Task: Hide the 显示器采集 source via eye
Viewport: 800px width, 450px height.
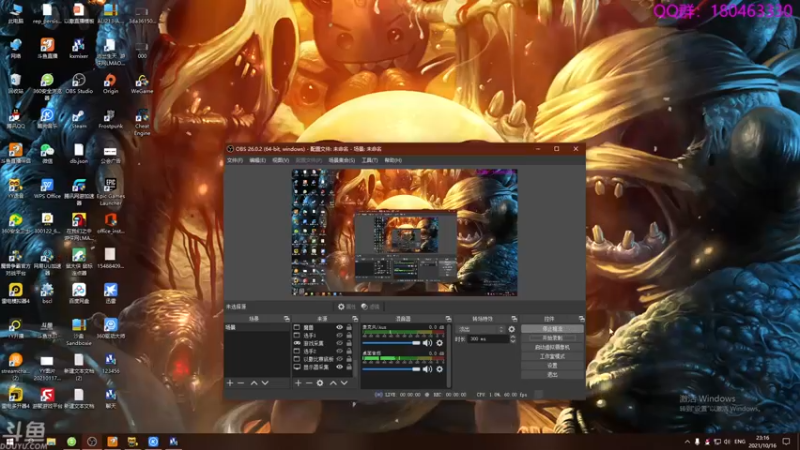Action: [x=339, y=367]
